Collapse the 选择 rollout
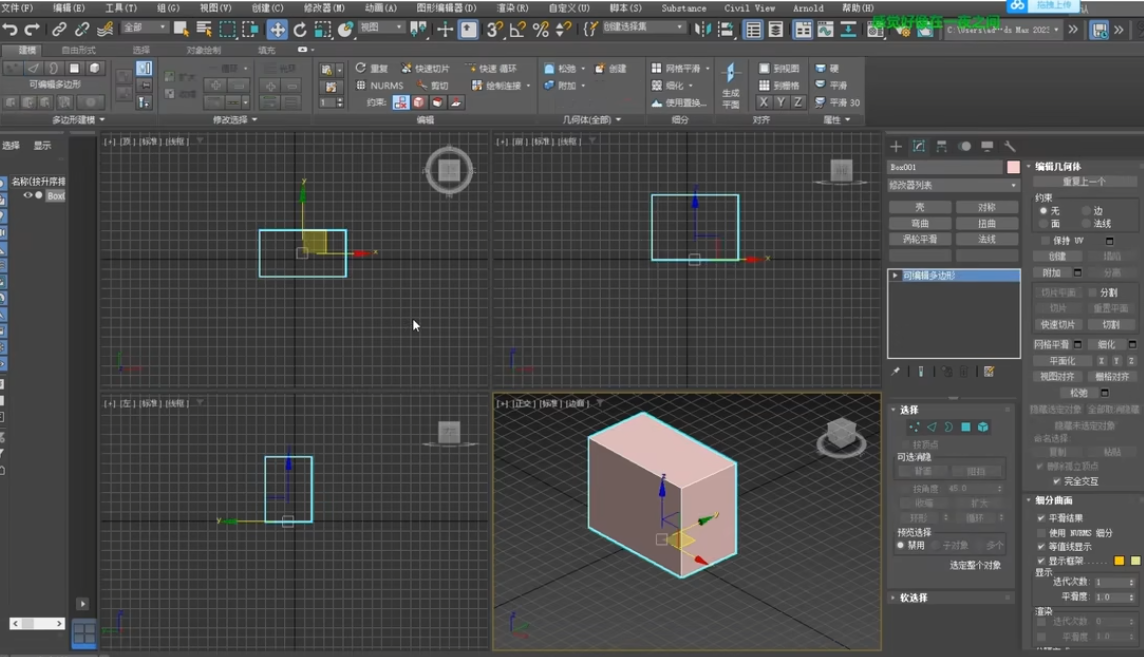Screen dimensions: 1144x657 [x=908, y=410]
